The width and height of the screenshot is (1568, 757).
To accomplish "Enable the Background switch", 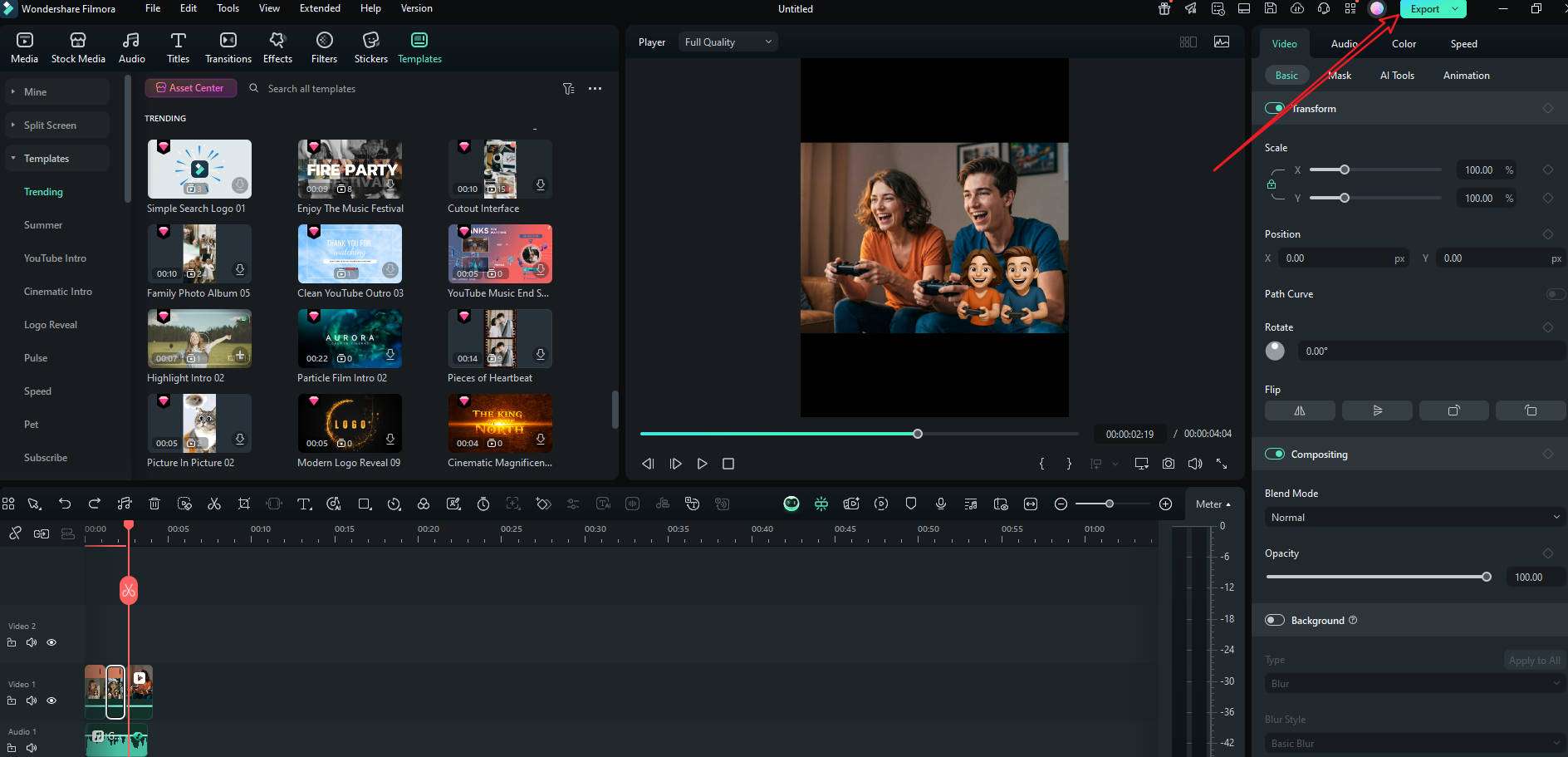I will click(x=1274, y=620).
